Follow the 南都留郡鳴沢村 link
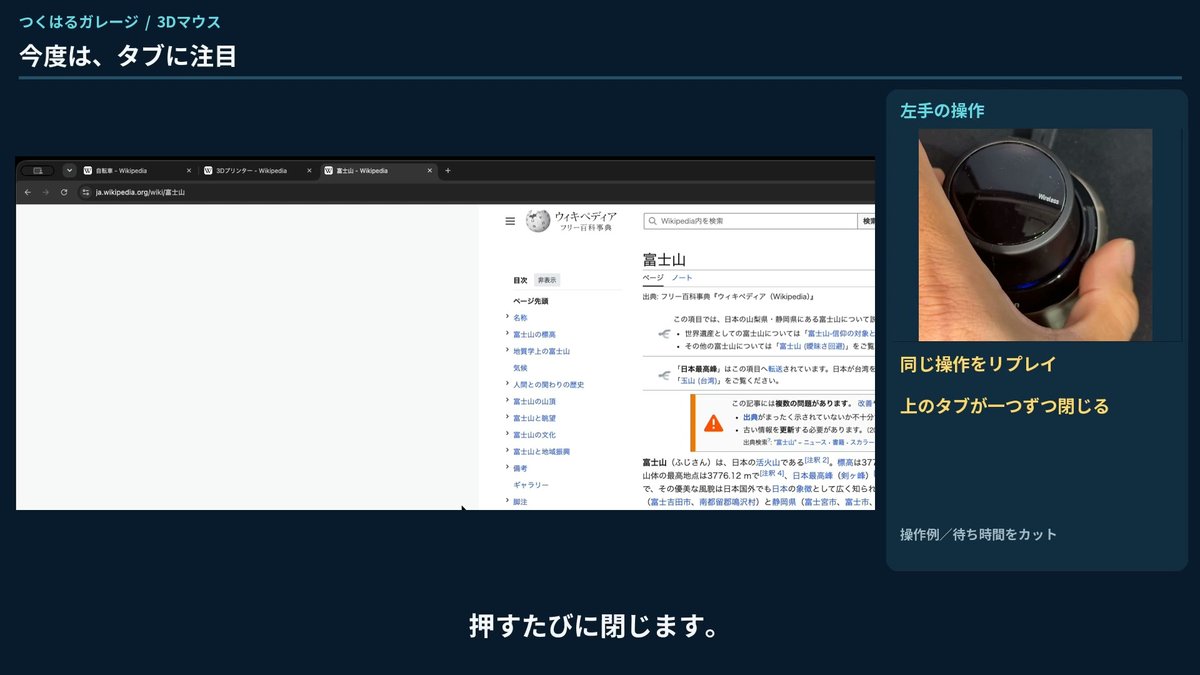Viewport: 1200px width, 675px height. click(x=729, y=502)
